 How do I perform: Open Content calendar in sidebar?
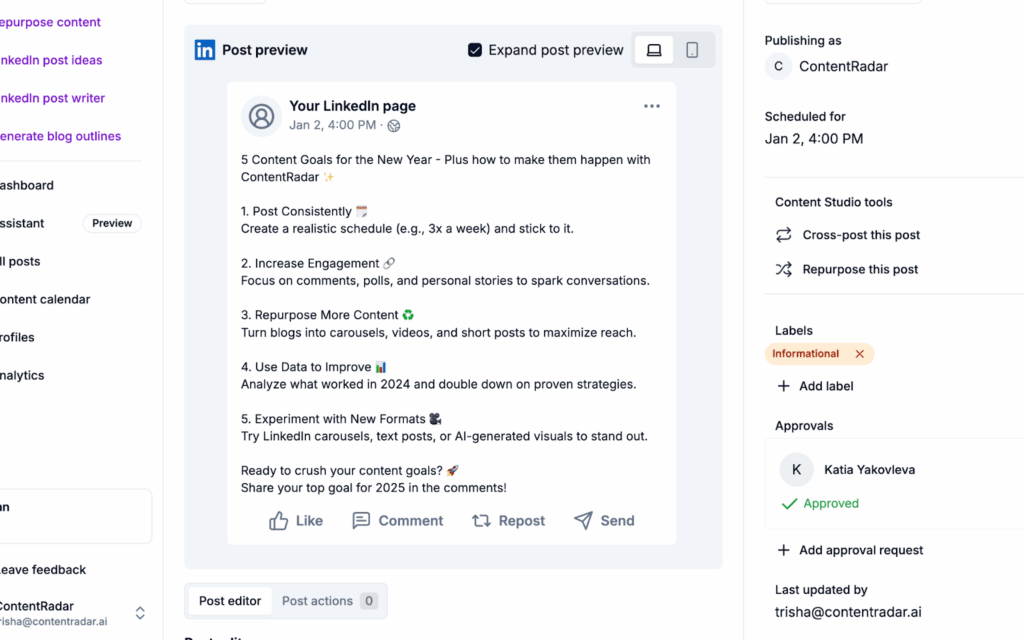pyautogui.click(x=45, y=299)
